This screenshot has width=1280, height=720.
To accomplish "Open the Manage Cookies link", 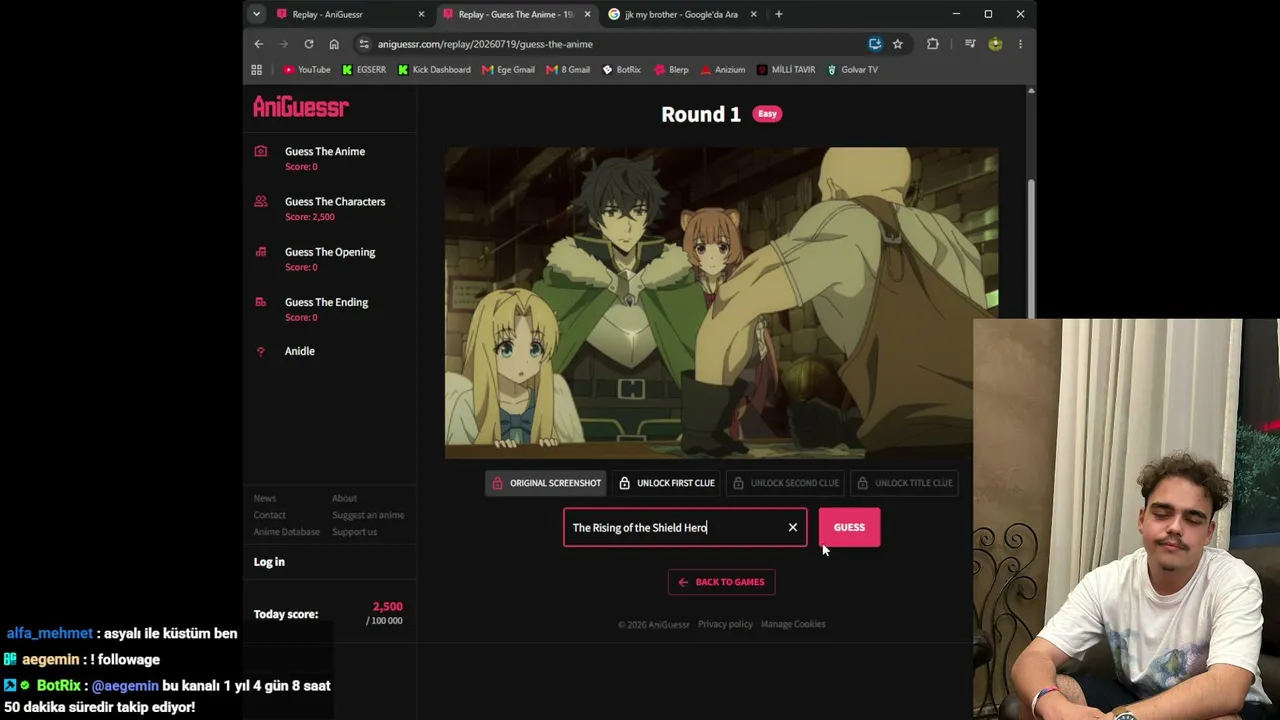I will (793, 624).
